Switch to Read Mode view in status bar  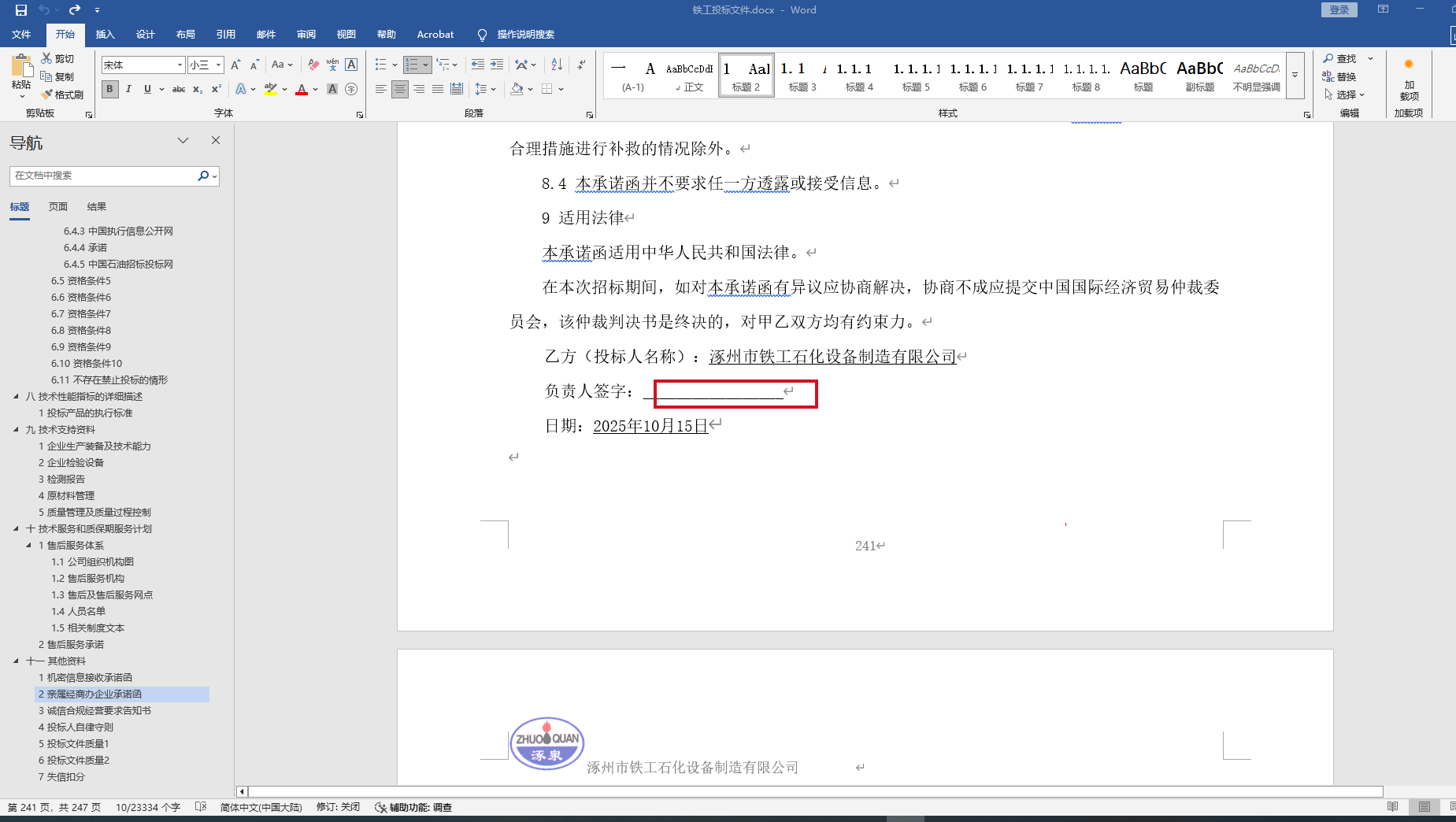click(1392, 807)
